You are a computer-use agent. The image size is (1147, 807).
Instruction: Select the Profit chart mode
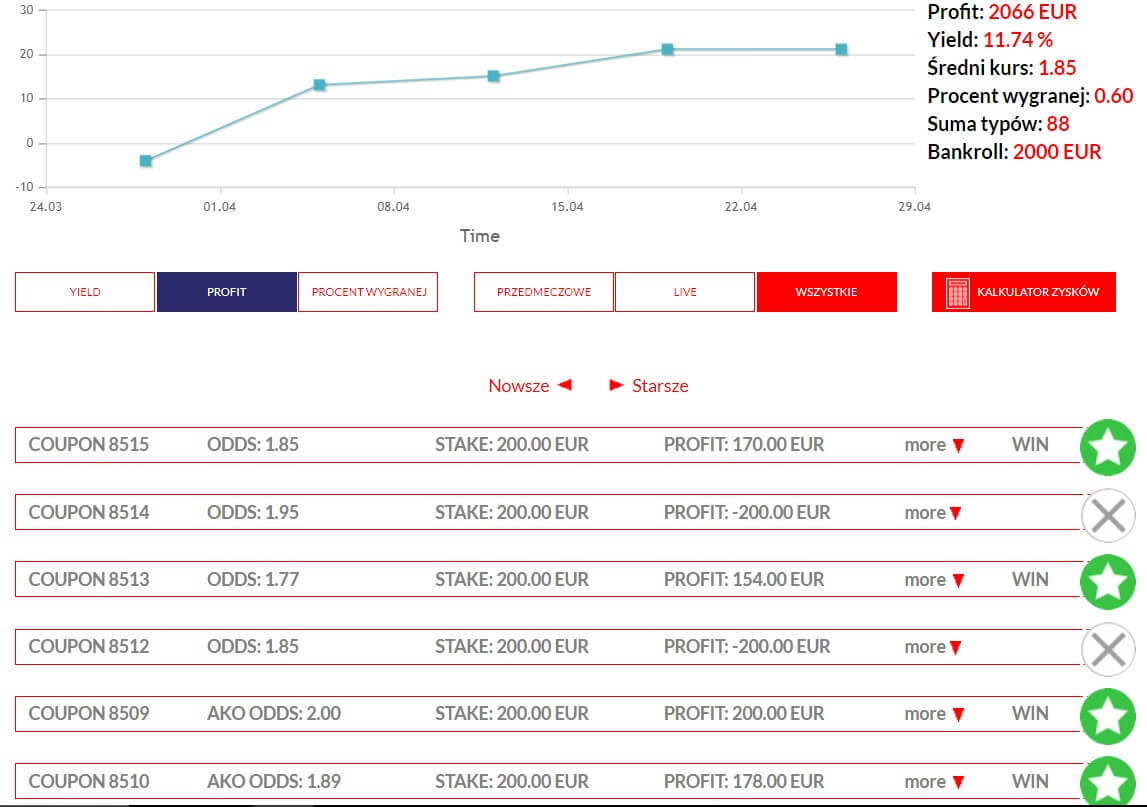tap(226, 292)
